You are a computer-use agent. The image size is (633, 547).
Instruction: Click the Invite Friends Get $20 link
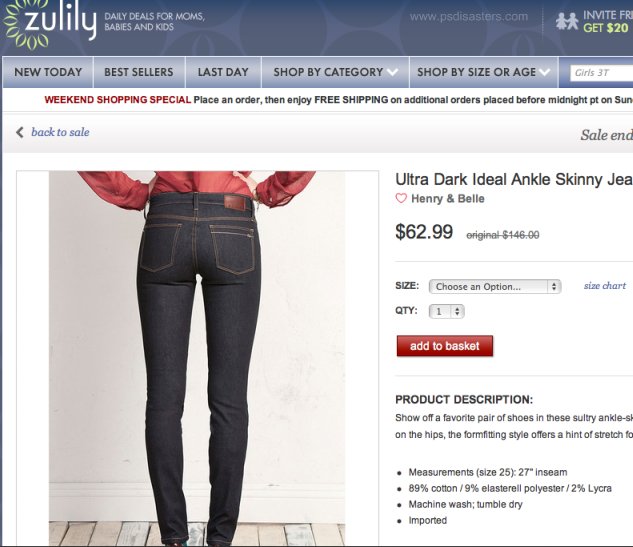coord(607,21)
